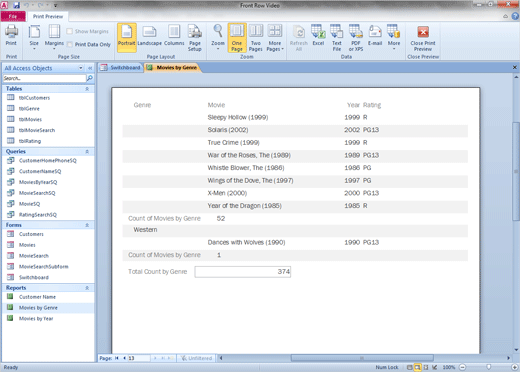This screenshot has height=372, width=520.
Task: Collapse the Reports group
Action: click(87, 288)
